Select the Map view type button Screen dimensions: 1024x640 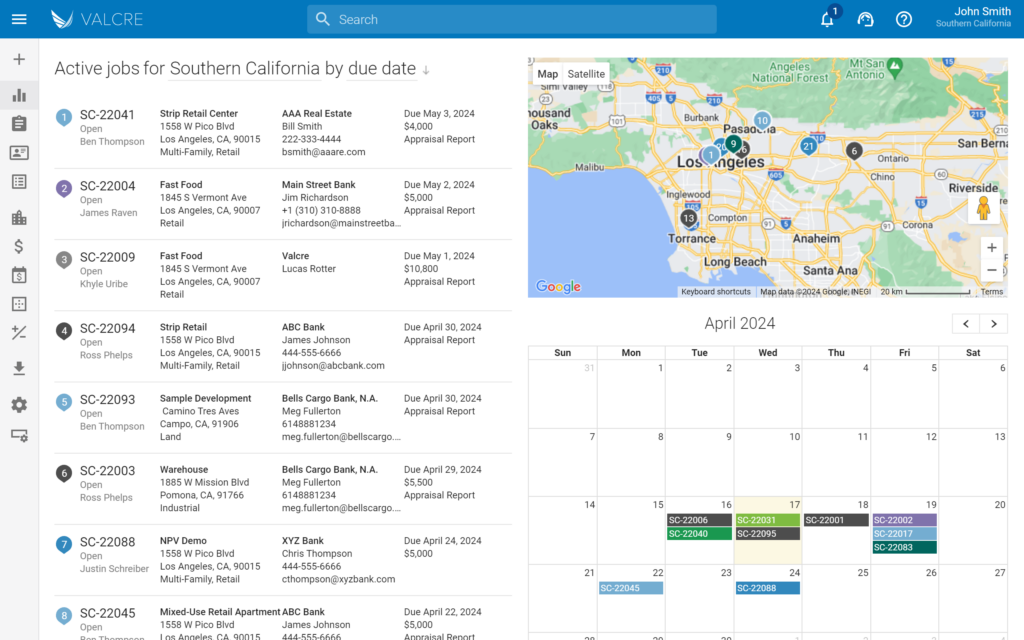pos(548,74)
